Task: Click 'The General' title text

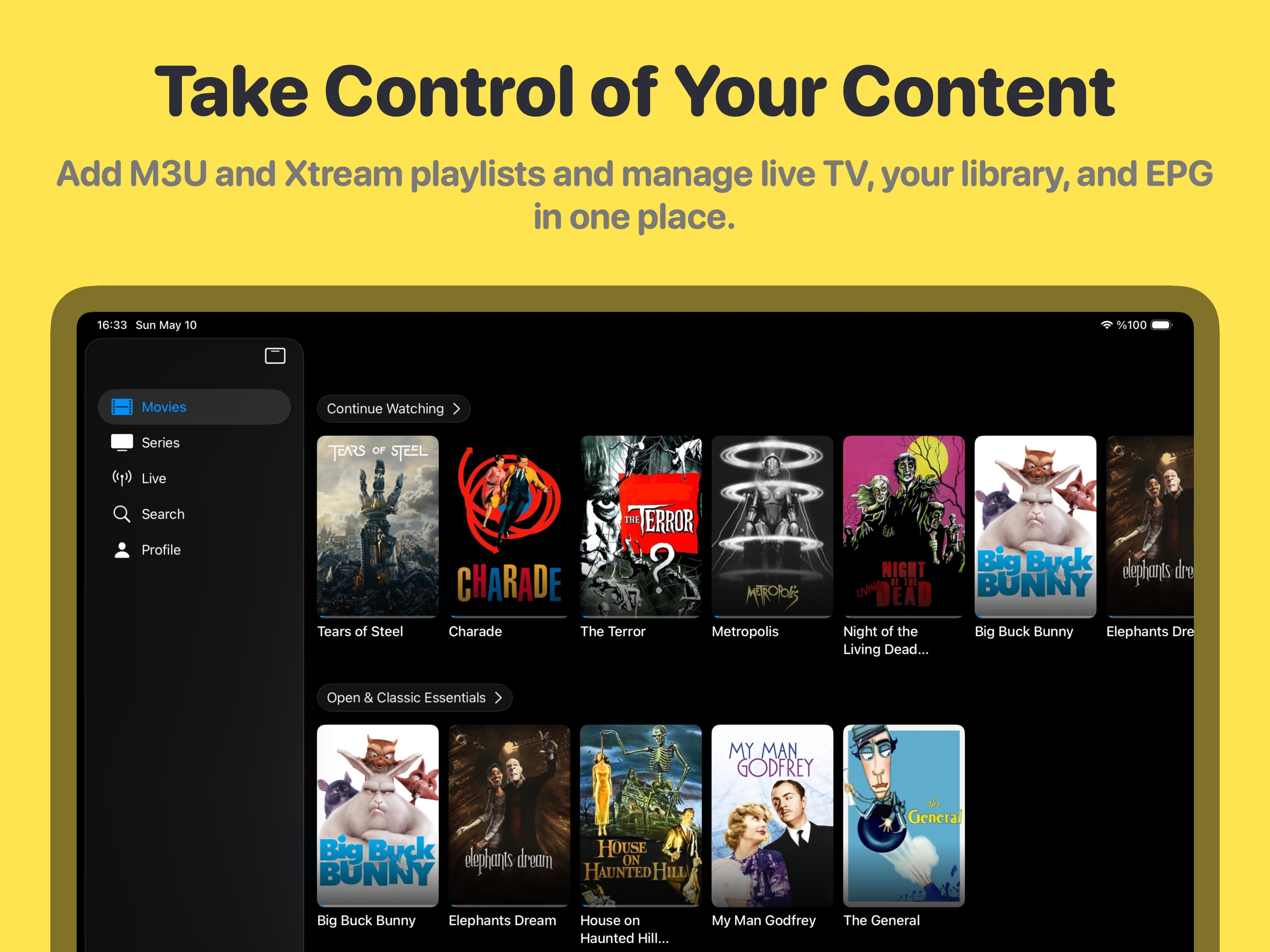Action: click(x=881, y=921)
